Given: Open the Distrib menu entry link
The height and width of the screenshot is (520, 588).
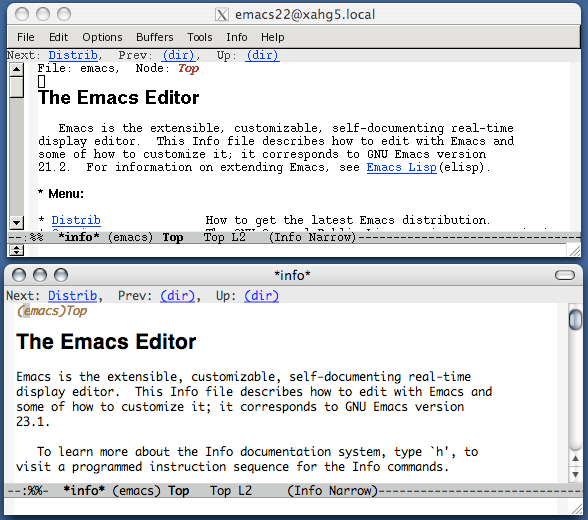Looking at the screenshot, I should (x=76, y=220).
